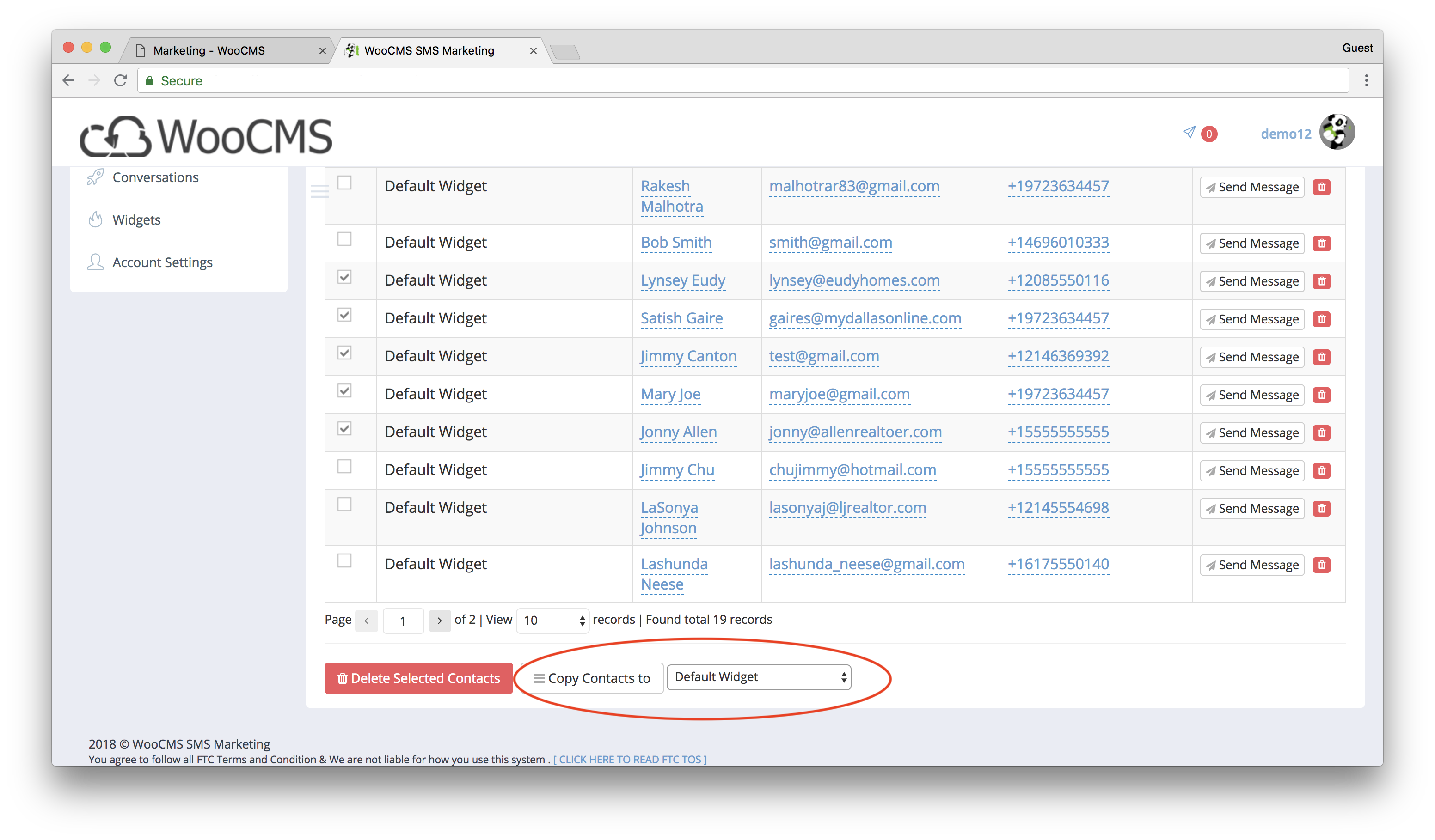Remove Jonny Allen with the trash icon
Image resolution: width=1435 pixels, height=840 pixels.
click(x=1321, y=432)
